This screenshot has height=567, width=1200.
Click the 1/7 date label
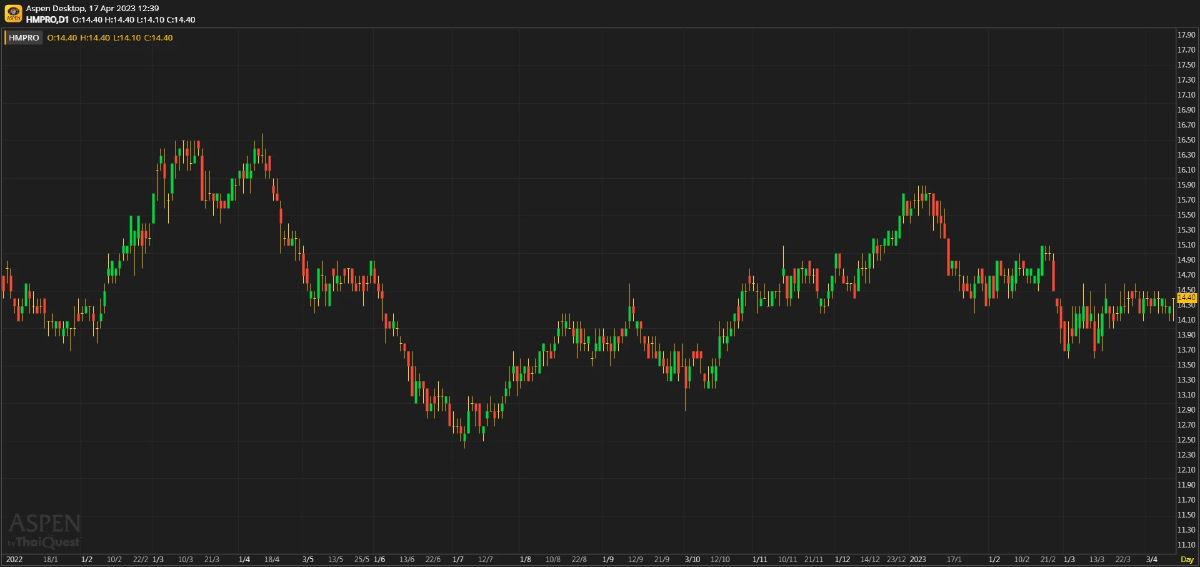click(458, 559)
